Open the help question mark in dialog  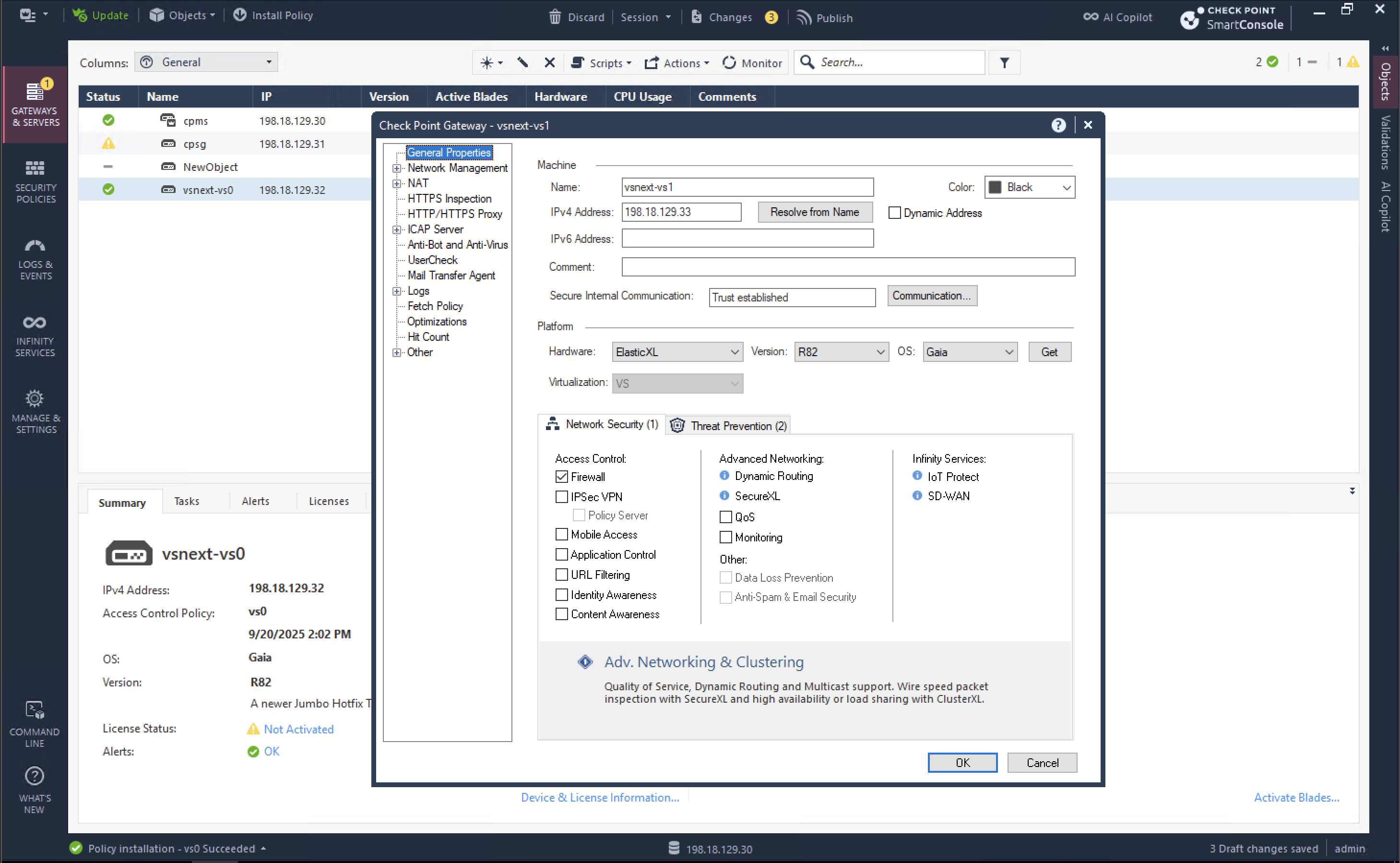click(1058, 125)
